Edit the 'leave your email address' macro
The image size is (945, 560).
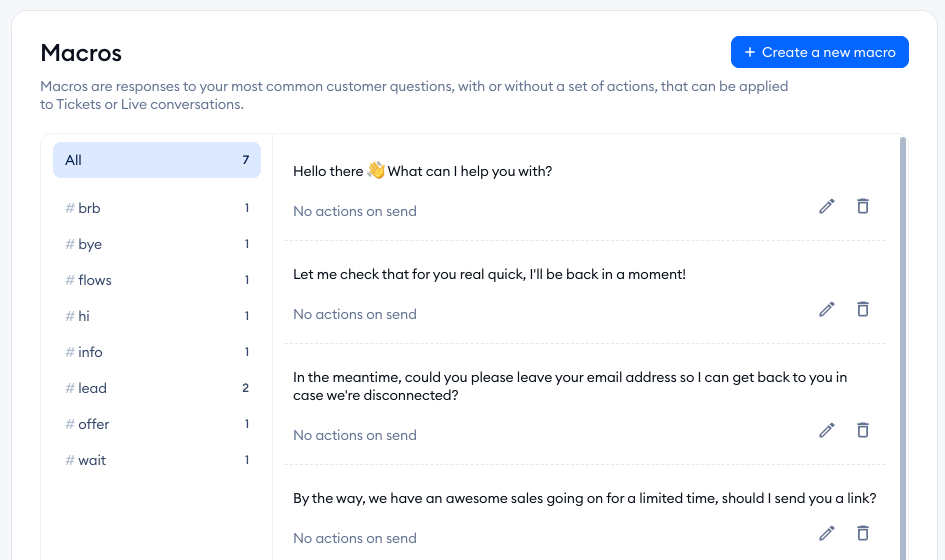[x=826, y=430]
